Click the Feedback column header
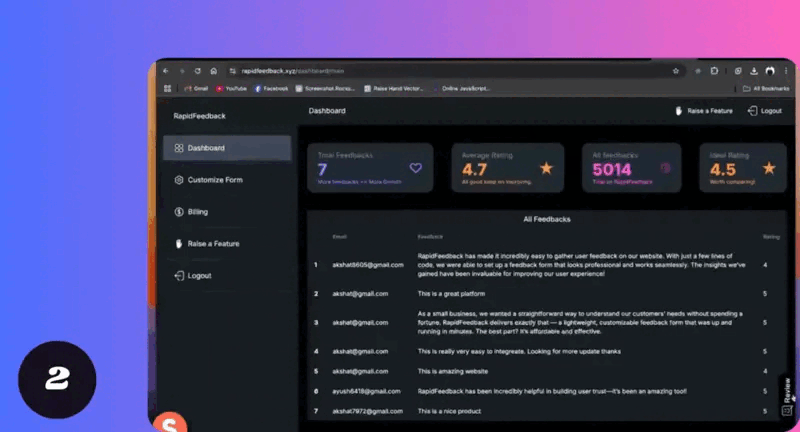Image resolution: width=800 pixels, height=432 pixels. (x=430, y=237)
